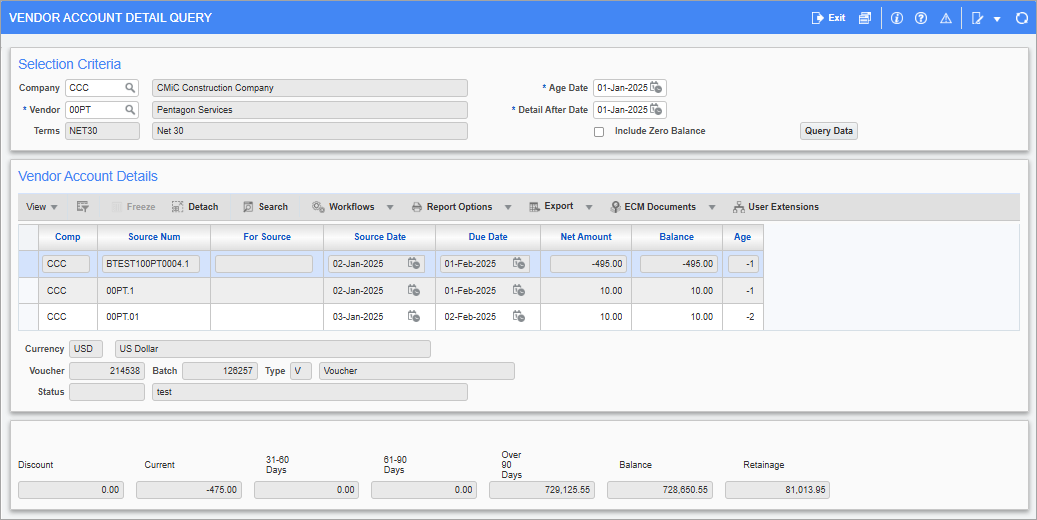Click the Current total -475.00
1037x520 pixels.
(189, 490)
